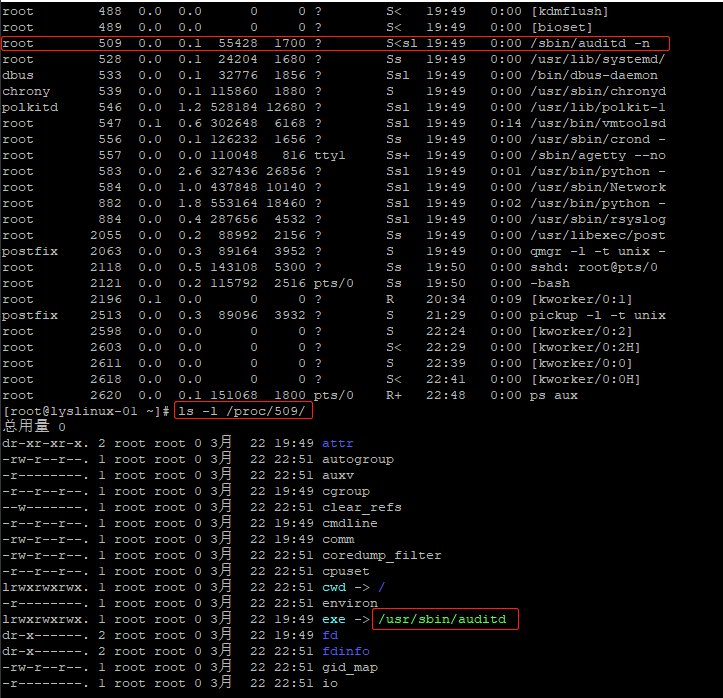Image resolution: width=723 pixels, height=698 pixels.
Task: Select the cmdline file name
Action: (350, 523)
